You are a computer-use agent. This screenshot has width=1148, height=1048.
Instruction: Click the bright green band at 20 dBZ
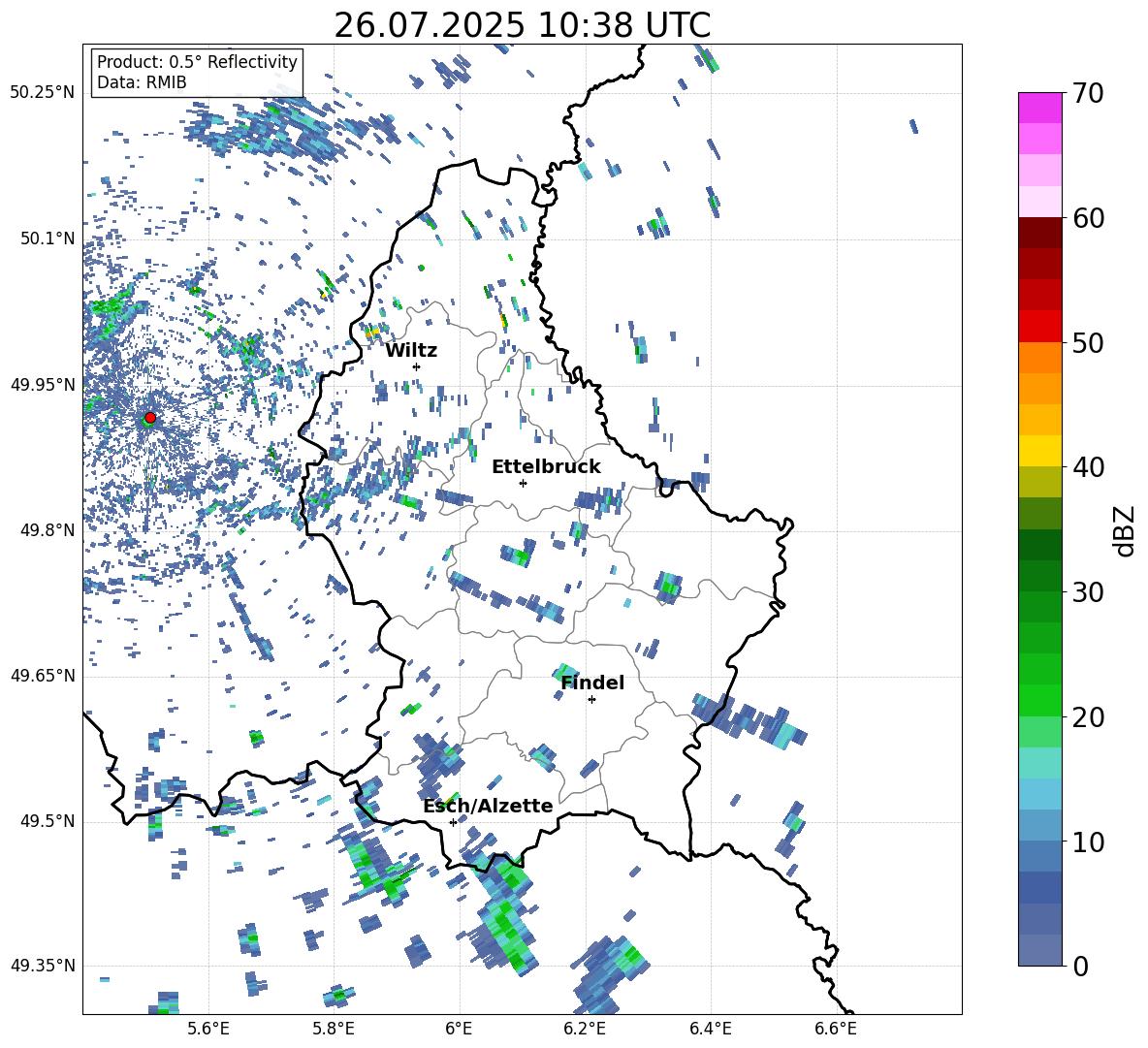click(1039, 700)
